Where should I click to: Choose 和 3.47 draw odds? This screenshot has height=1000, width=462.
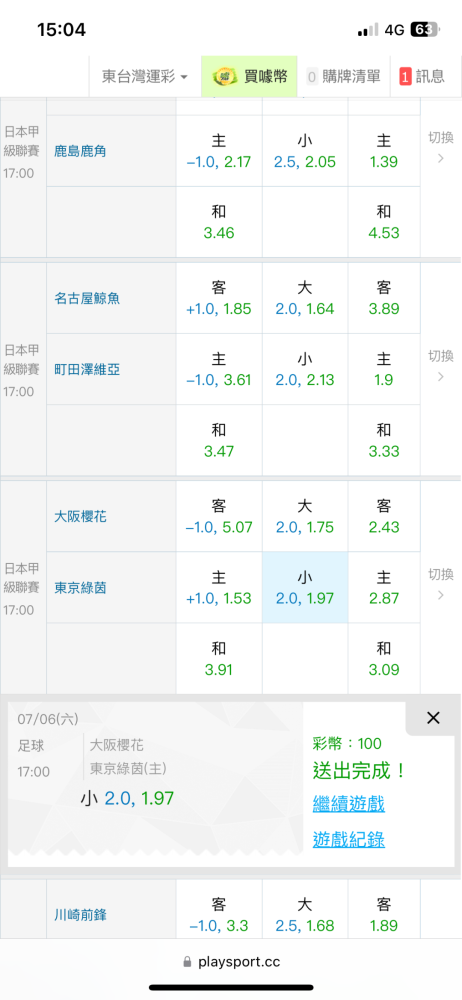(219, 441)
